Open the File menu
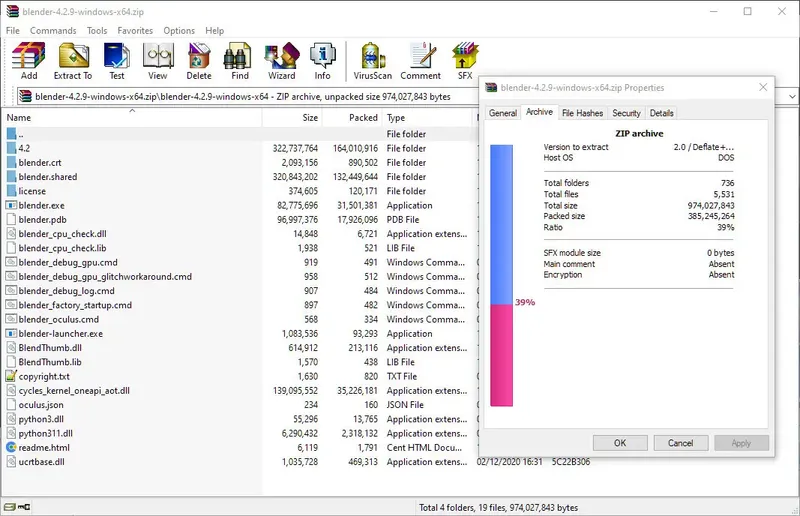 tap(13, 31)
